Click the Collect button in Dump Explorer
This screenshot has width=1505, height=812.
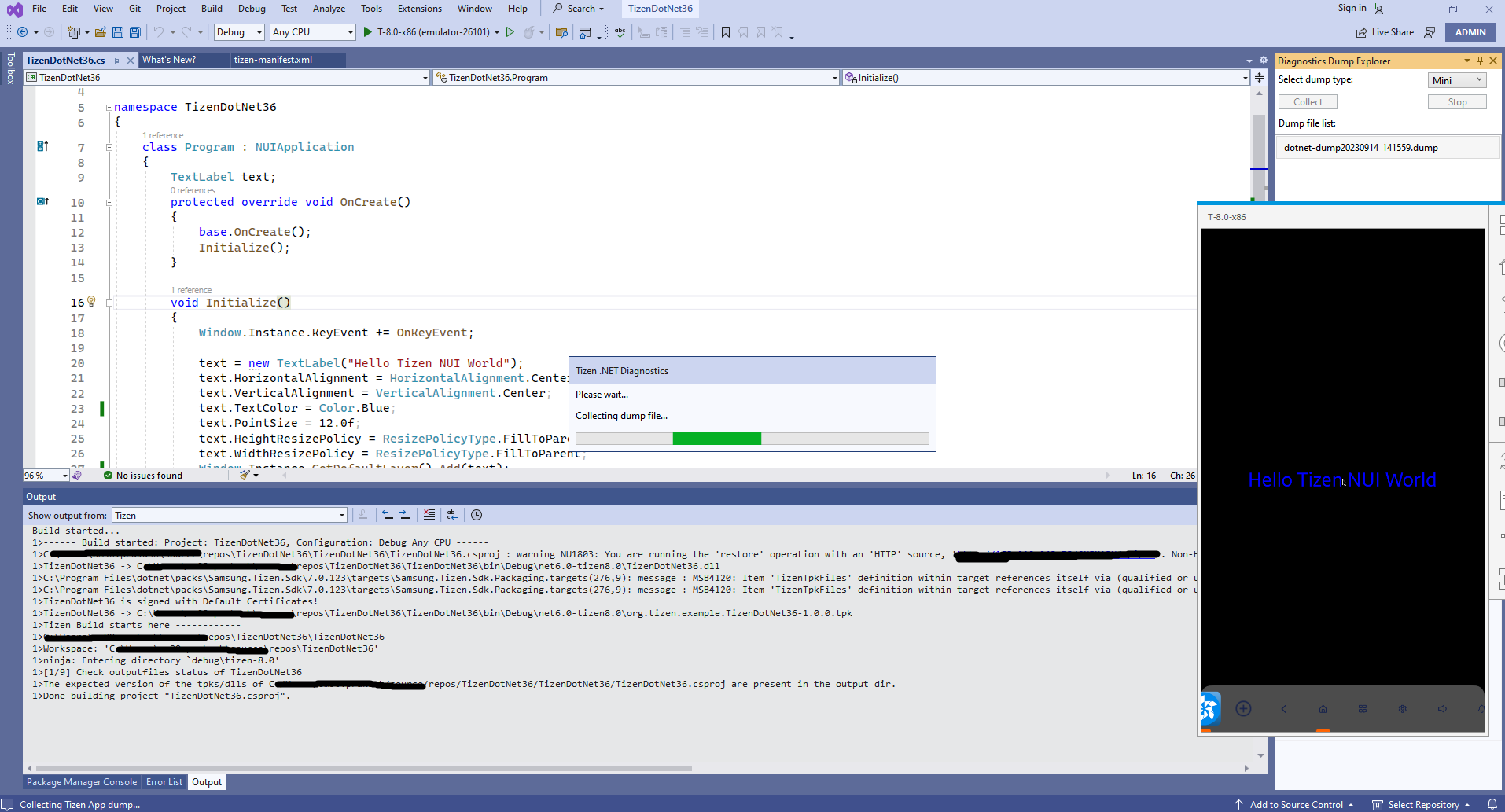(1306, 101)
